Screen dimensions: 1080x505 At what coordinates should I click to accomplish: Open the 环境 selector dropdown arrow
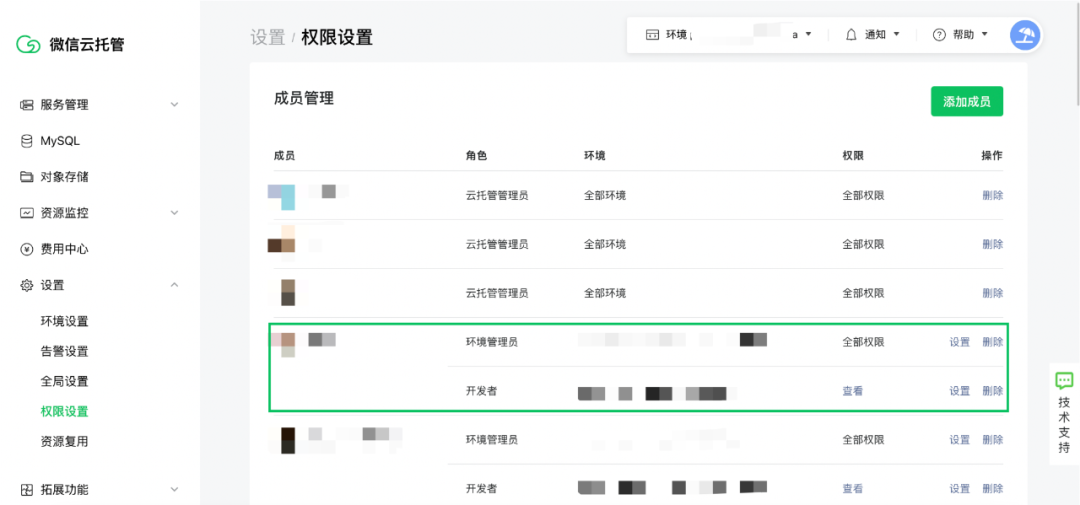(809, 34)
